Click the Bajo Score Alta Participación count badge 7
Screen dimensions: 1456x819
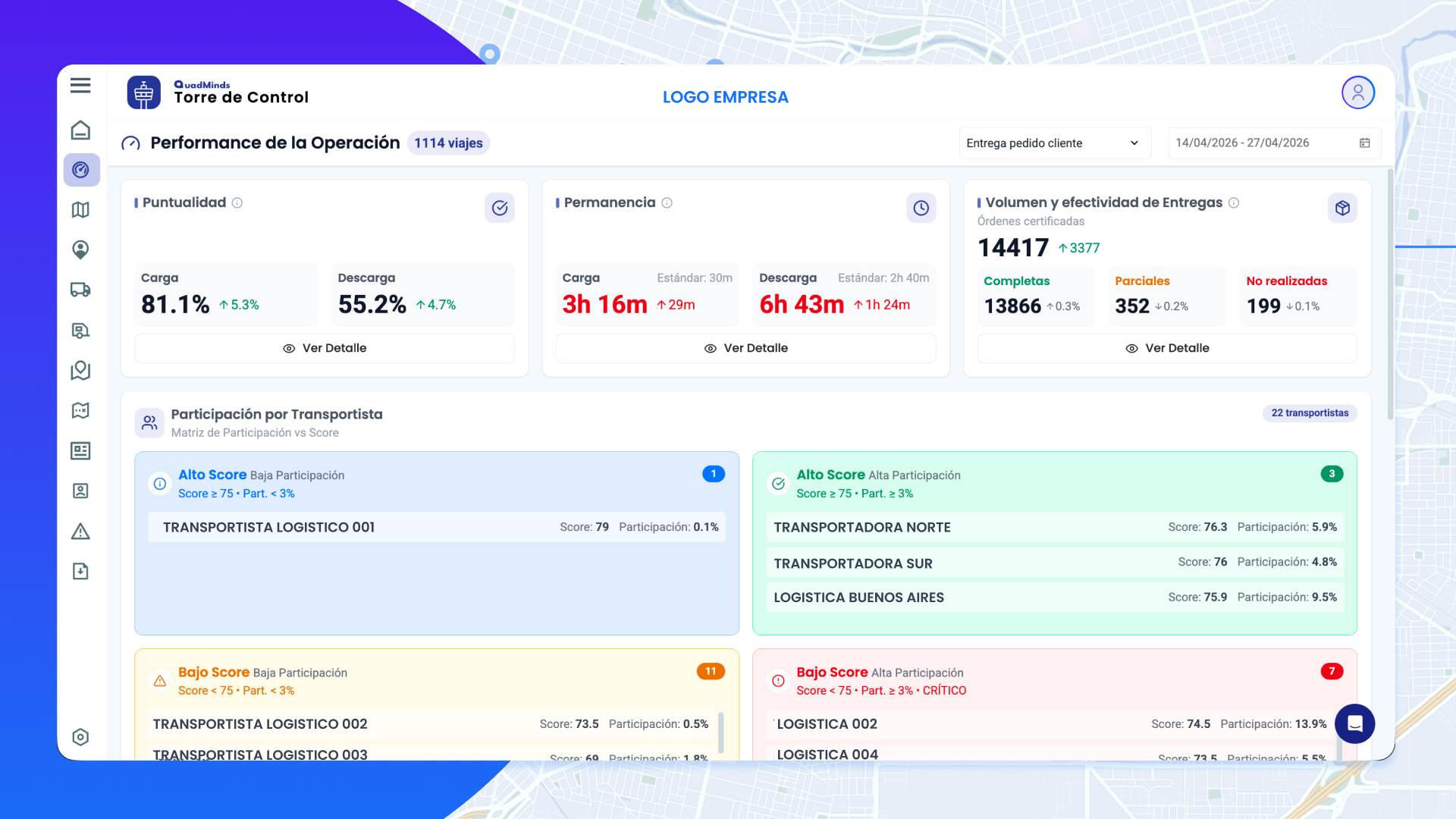coord(1332,671)
